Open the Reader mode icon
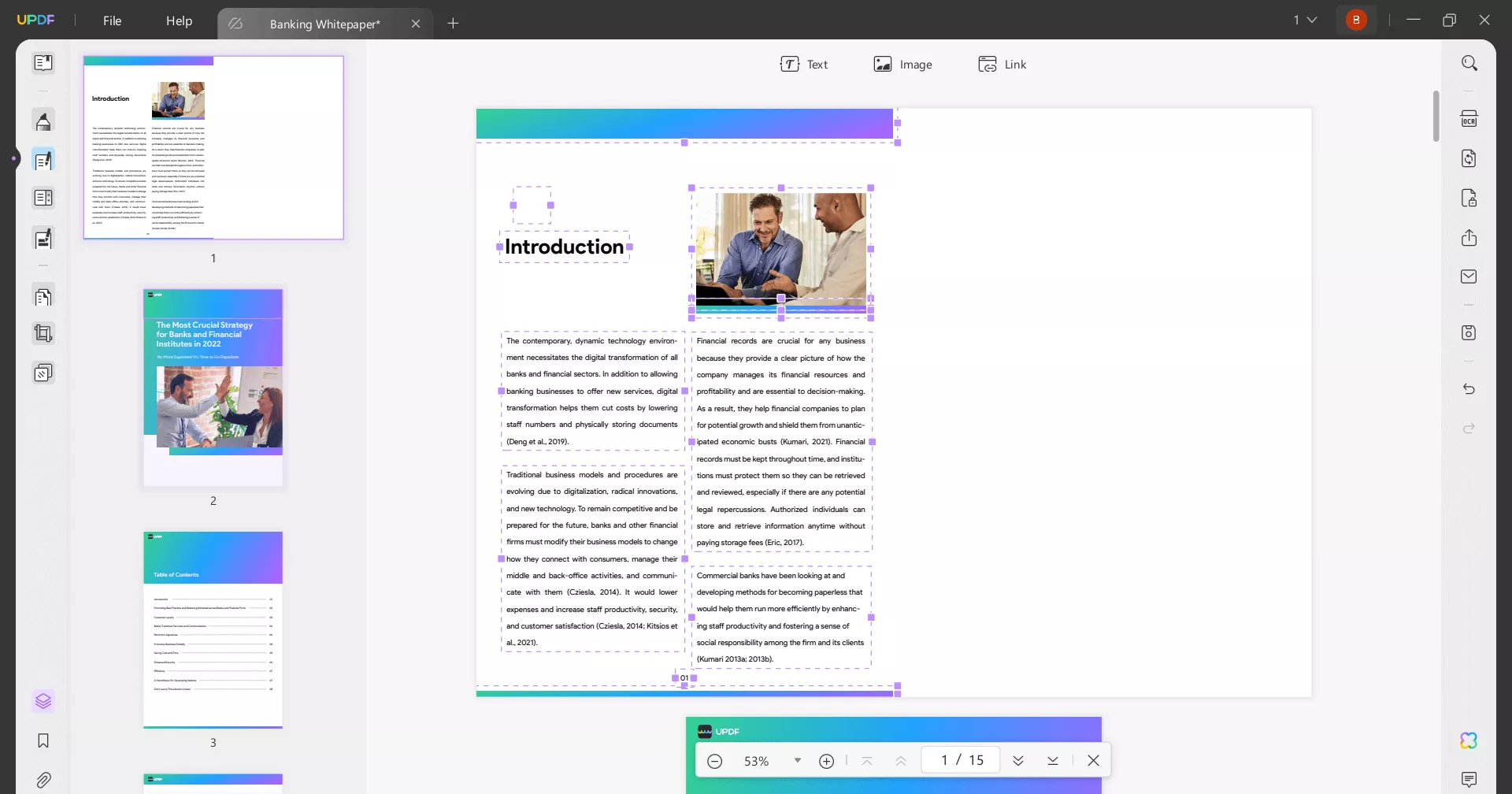Viewport: 1512px width, 794px height. point(43,63)
